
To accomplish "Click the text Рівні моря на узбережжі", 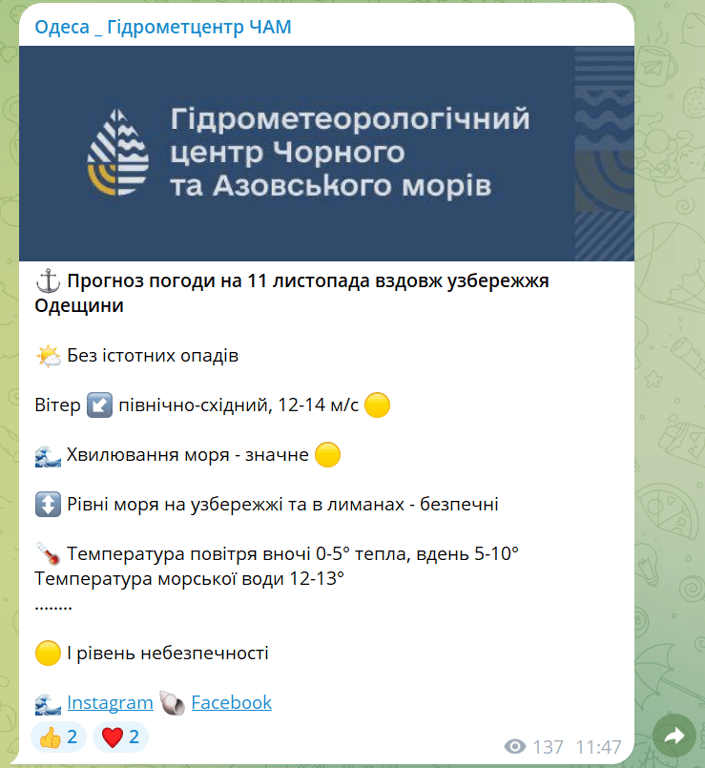I will pos(175,504).
